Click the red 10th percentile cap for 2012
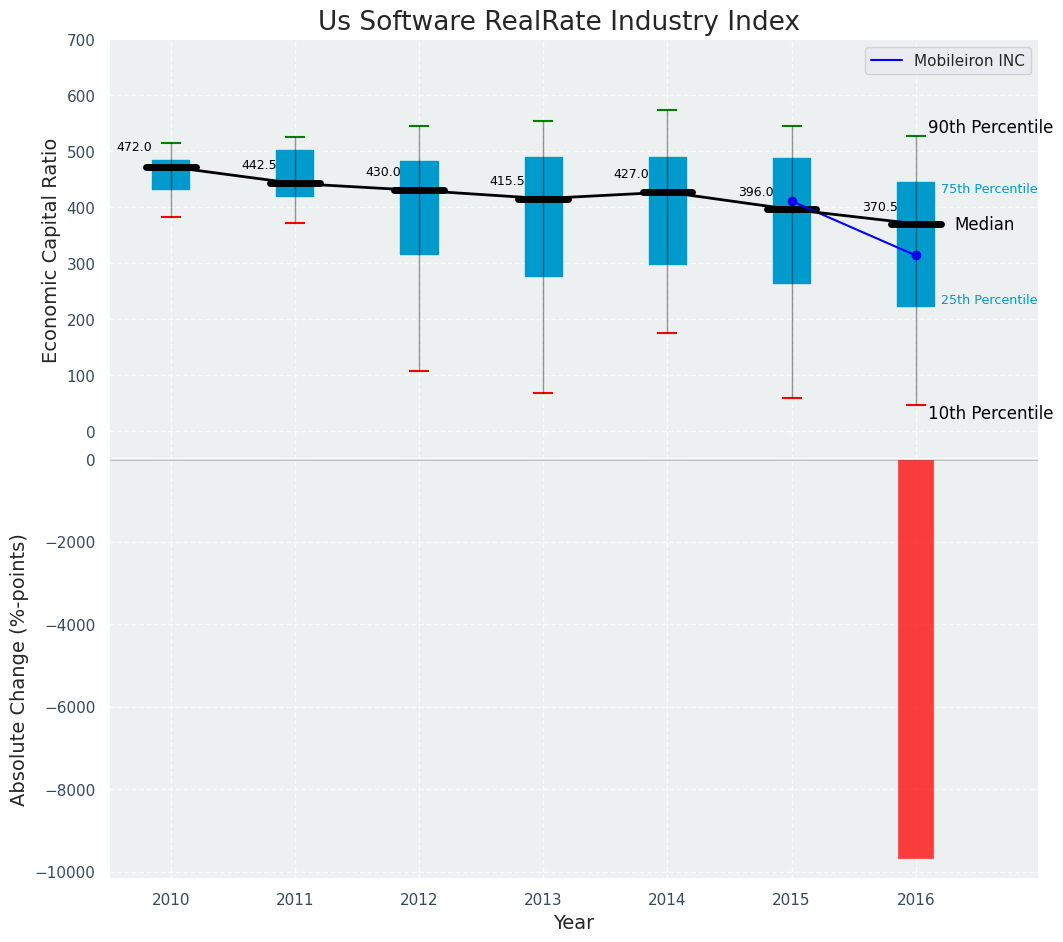 click(x=419, y=371)
